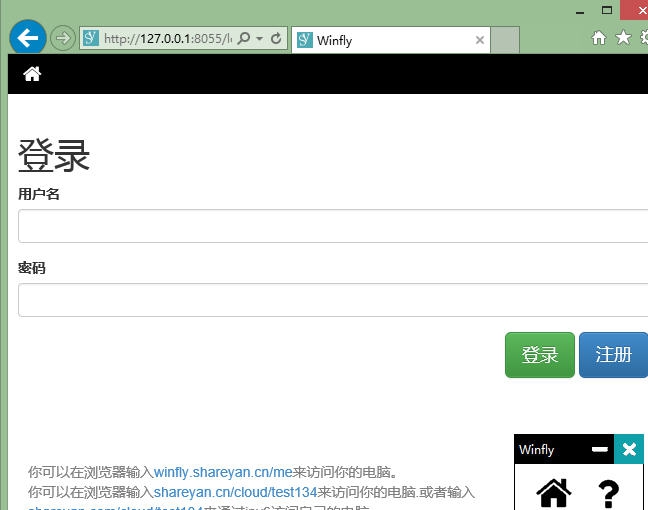648x510 pixels.
Task: Refresh the page with the reload icon
Action: (276, 38)
